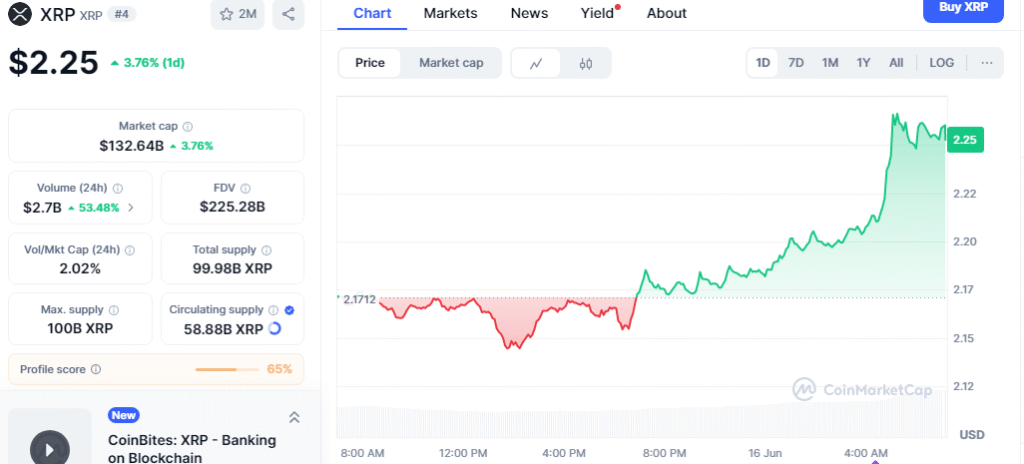Click the $225.28B FDV value
The width and height of the screenshot is (1024, 464).
[232, 207]
